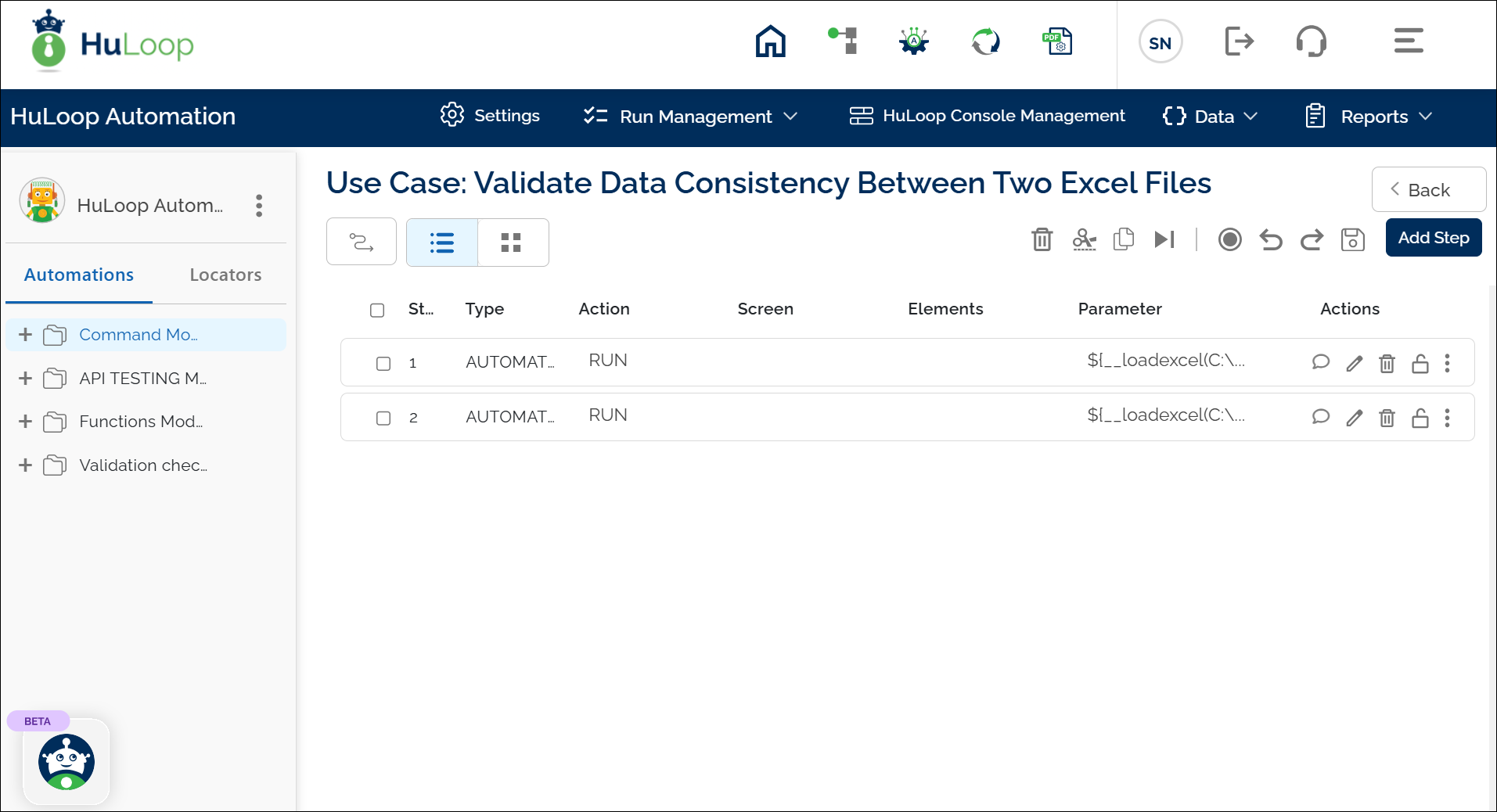1497x812 pixels.
Task: Switch to the Locators tab
Action: coord(225,275)
